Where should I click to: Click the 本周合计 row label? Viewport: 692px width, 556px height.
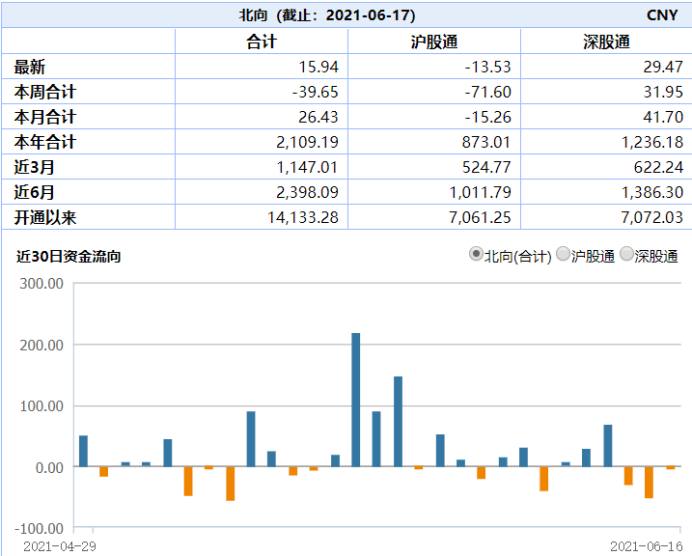(x=45, y=92)
